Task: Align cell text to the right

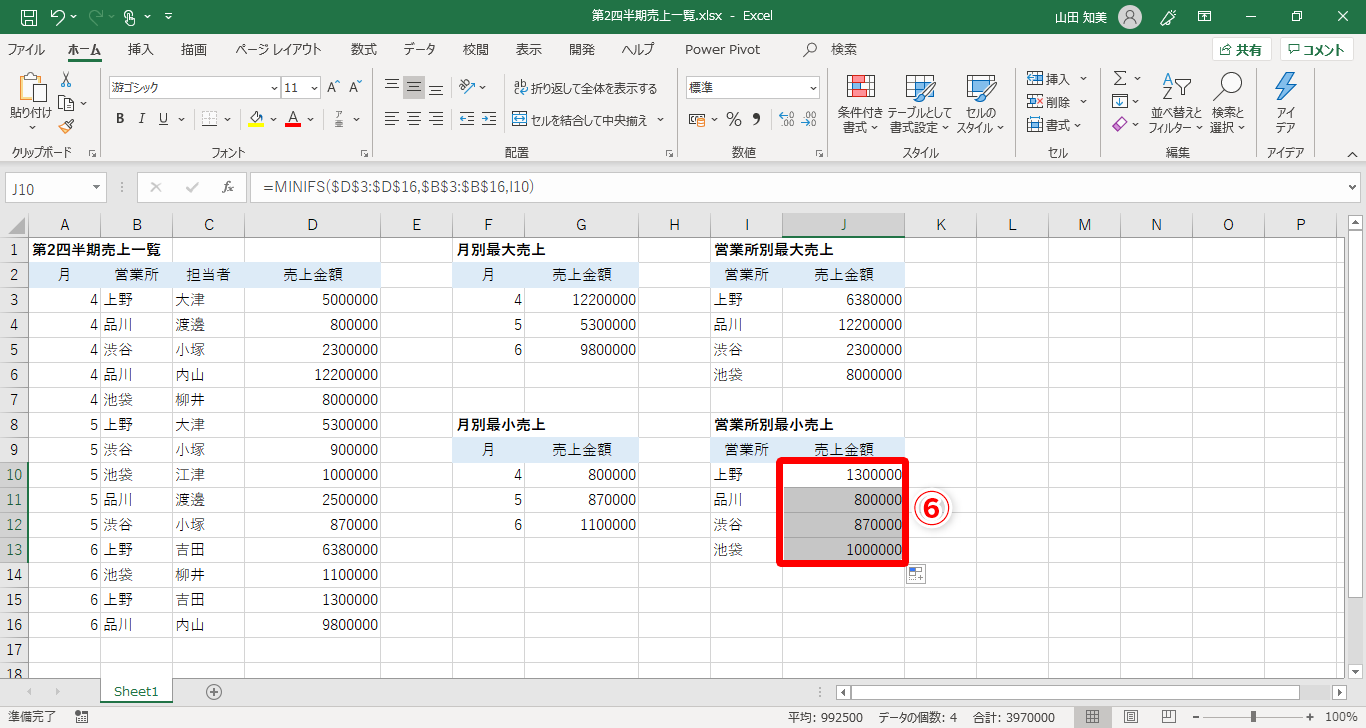Action: click(x=436, y=119)
